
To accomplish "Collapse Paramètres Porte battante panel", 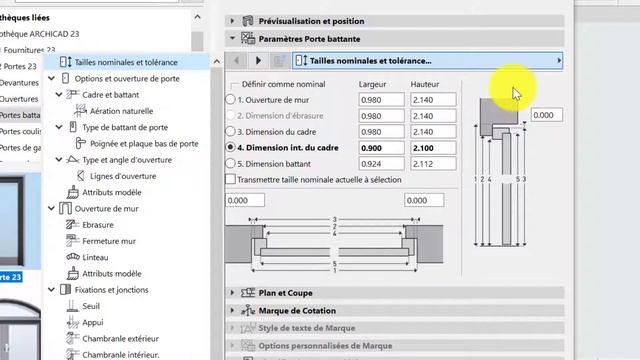I will 232,38.
